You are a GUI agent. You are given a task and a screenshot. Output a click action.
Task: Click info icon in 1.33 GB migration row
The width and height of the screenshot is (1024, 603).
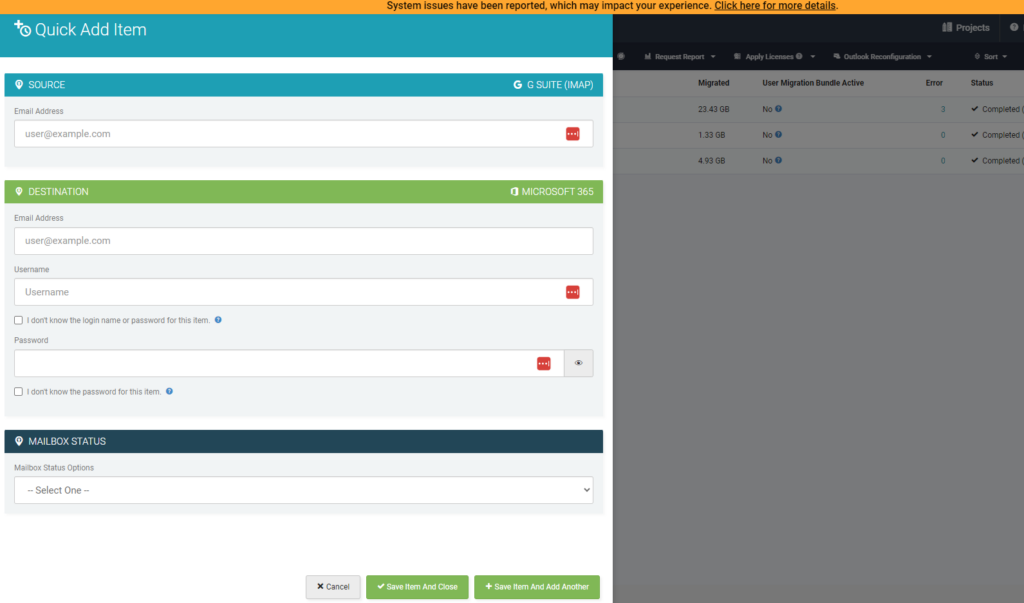pos(778,135)
